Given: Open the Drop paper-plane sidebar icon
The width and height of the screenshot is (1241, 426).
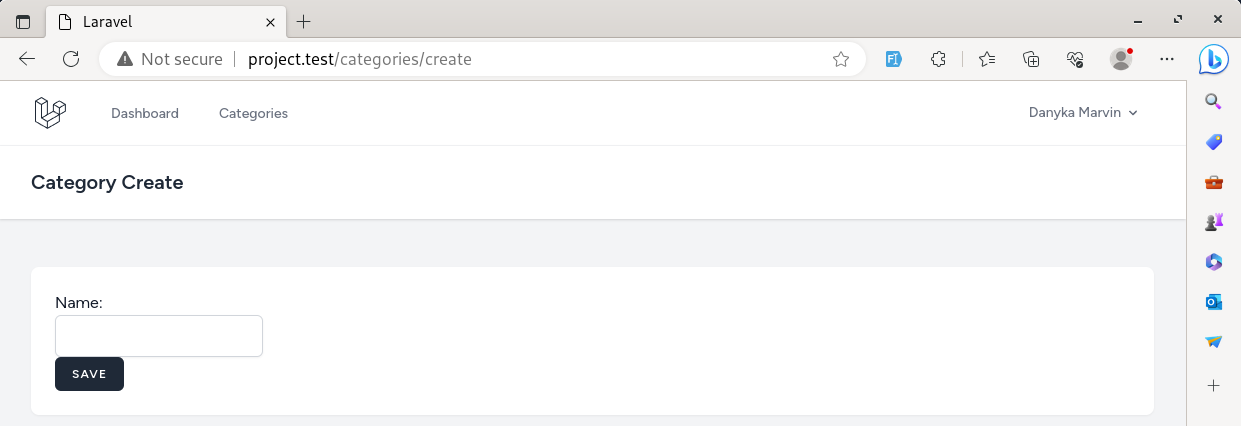Looking at the screenshot, I should [1213, 342].
